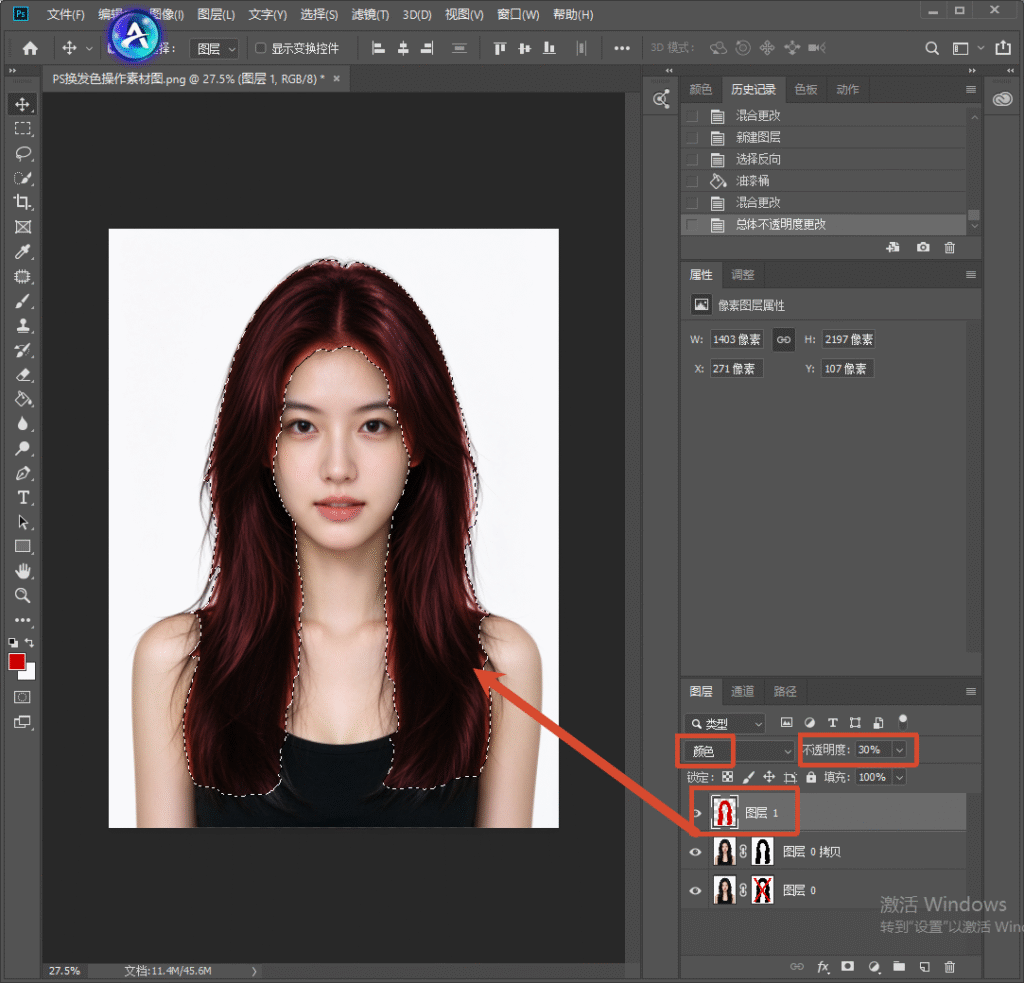Image resolution: width=1024 pixels, height=983 pixels.
Task: Toggle visibility of 图层 0
Action: 696,890
